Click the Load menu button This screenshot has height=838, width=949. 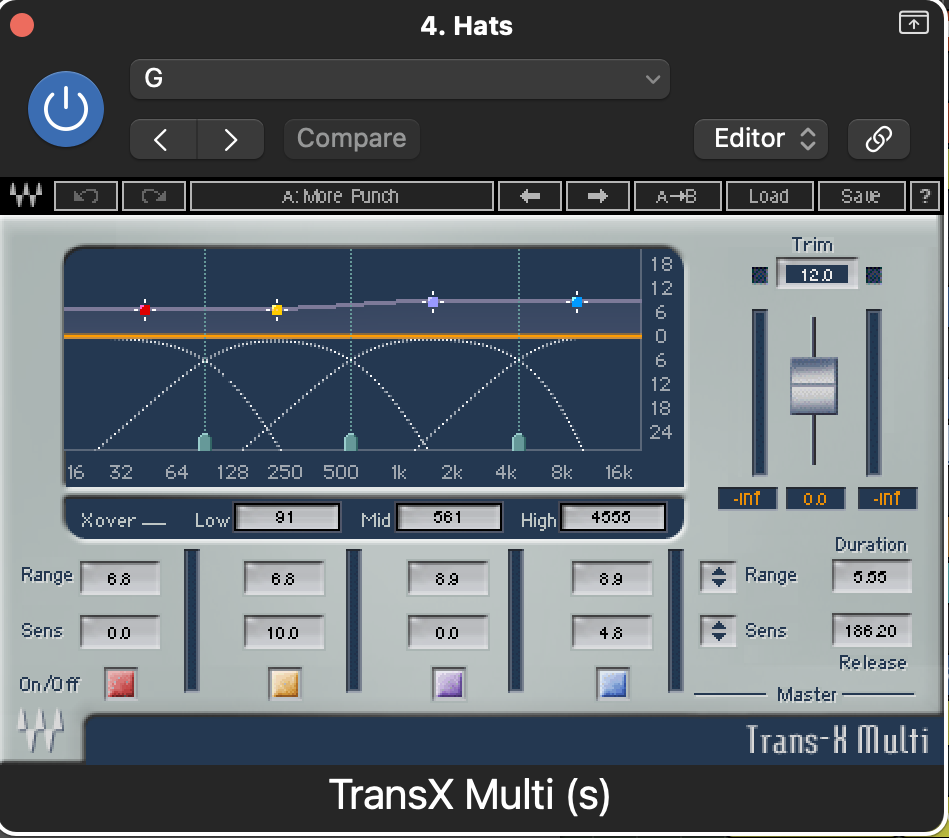click(768, 196)
